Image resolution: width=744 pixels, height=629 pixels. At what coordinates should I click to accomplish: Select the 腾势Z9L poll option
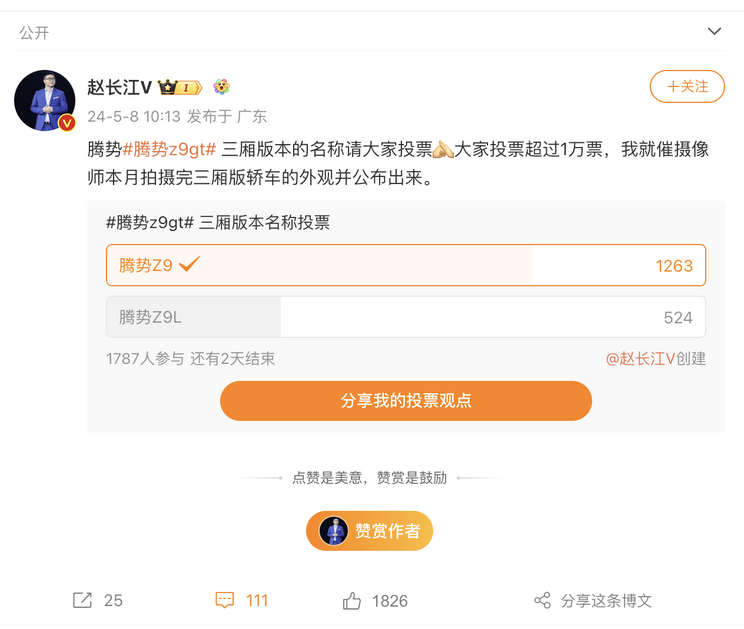[405, 317]
